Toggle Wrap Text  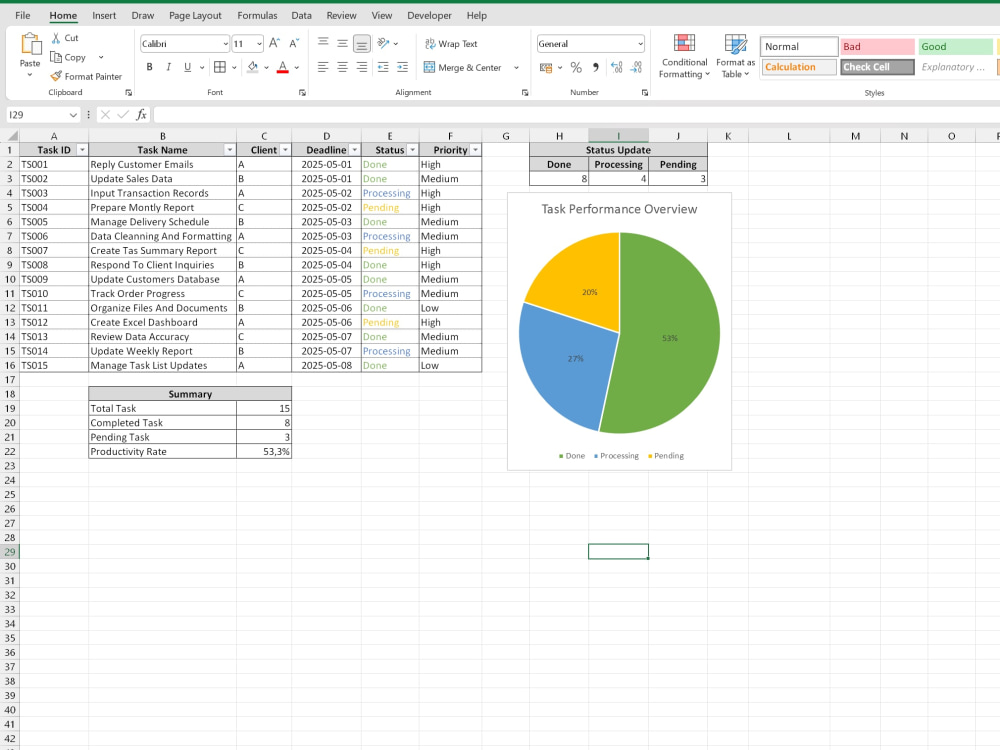451,43
